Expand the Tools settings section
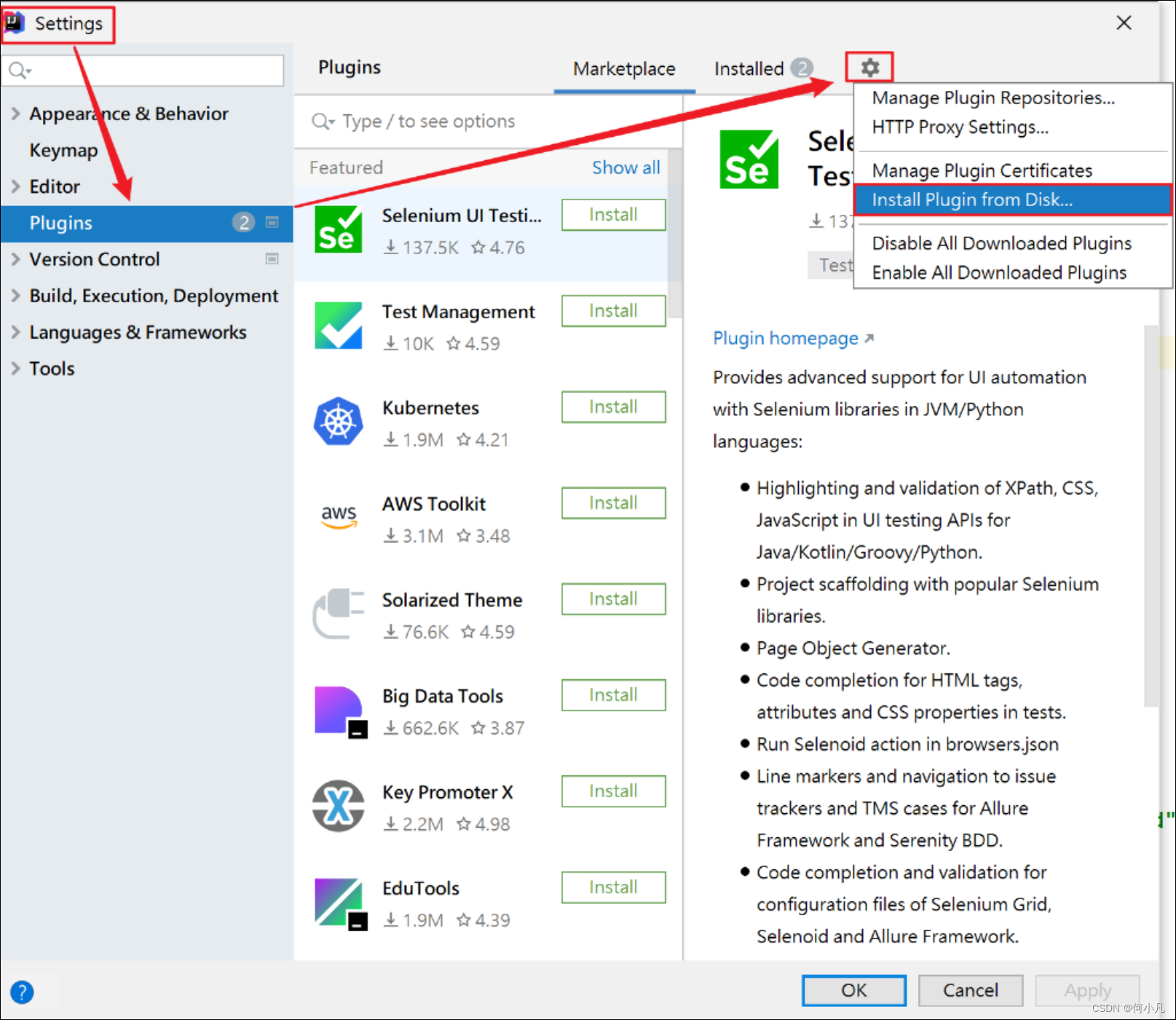 (15, 368)
